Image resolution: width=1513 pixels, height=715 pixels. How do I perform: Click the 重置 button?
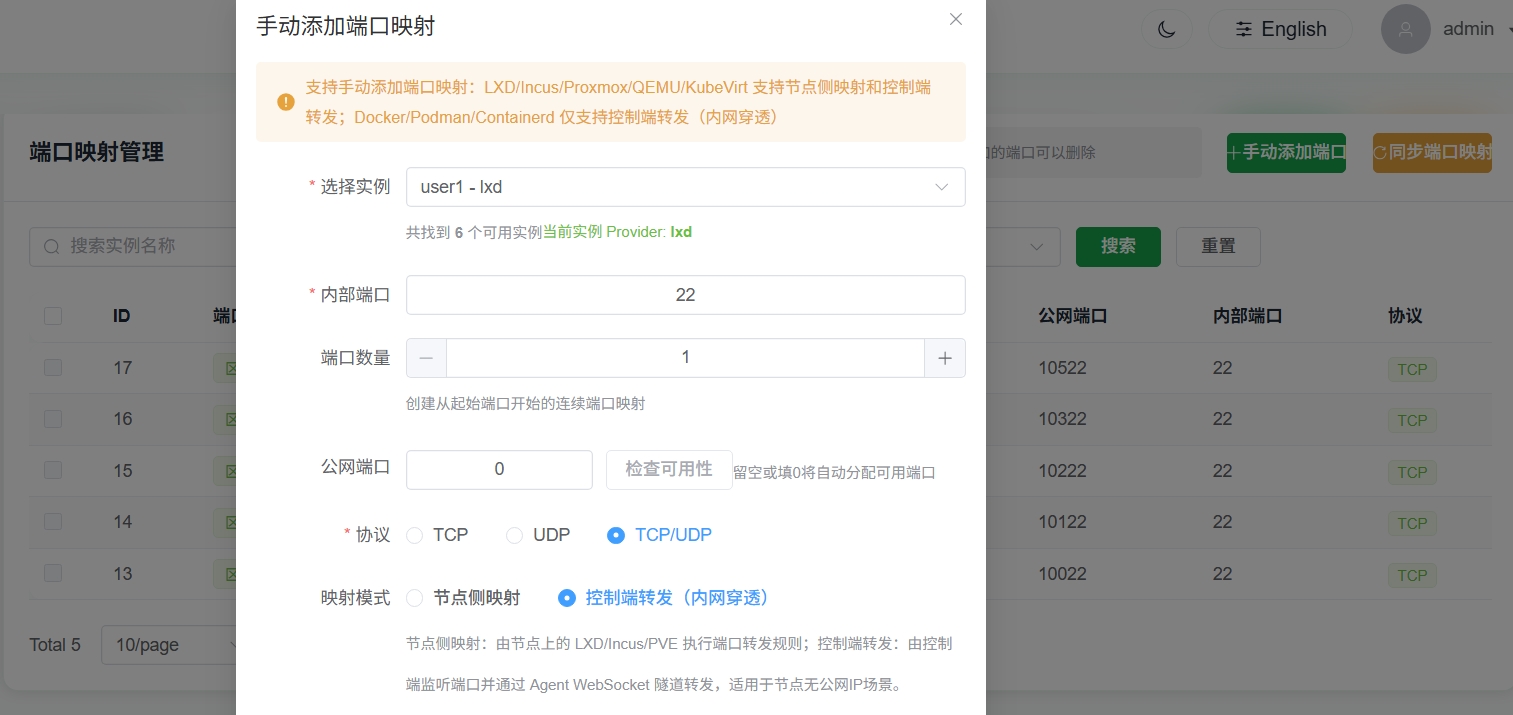coord(1218,246)
